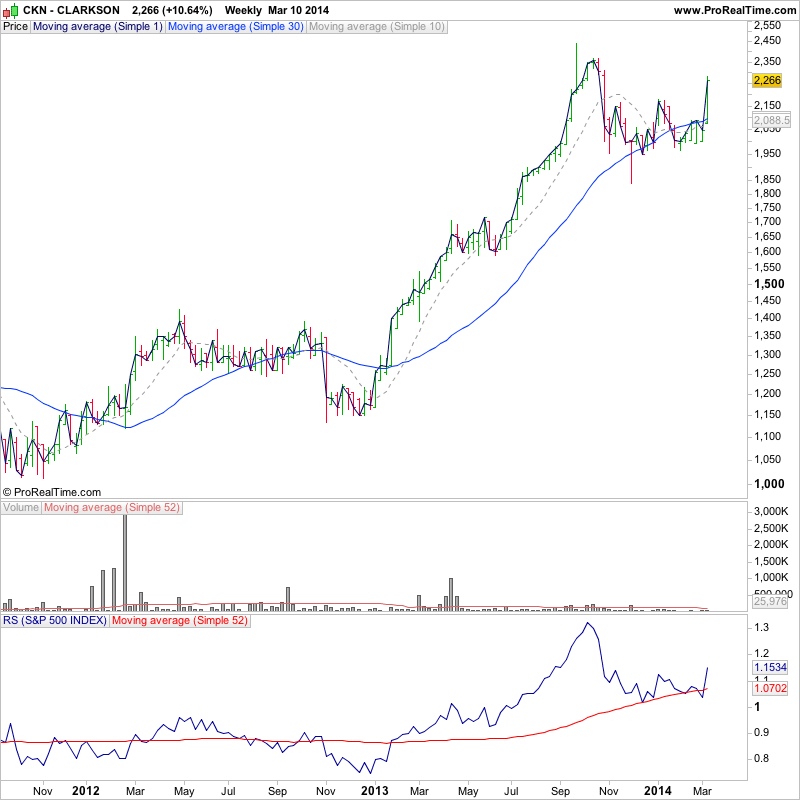The image size is (800, 800).
Task: Click the 0.8 RS axis label
Action: click(x=761, y=759)
